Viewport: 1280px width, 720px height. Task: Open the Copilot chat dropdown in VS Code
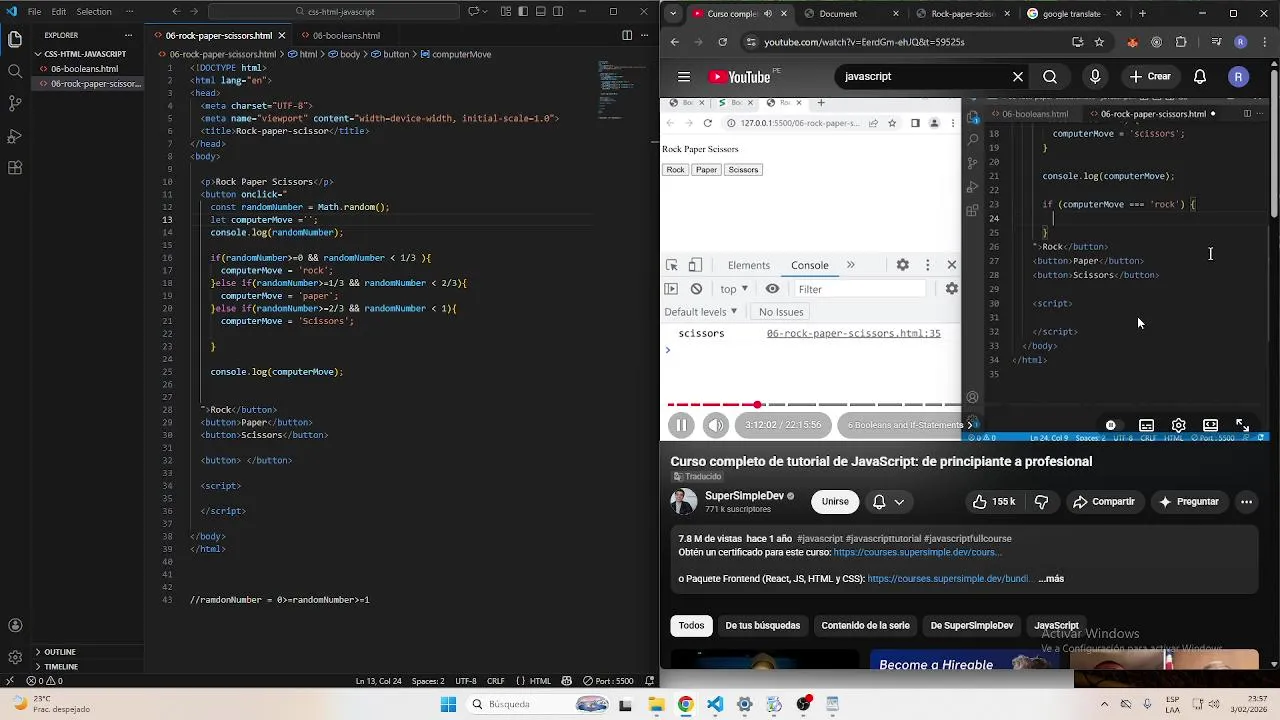click(x=487, y=12)
